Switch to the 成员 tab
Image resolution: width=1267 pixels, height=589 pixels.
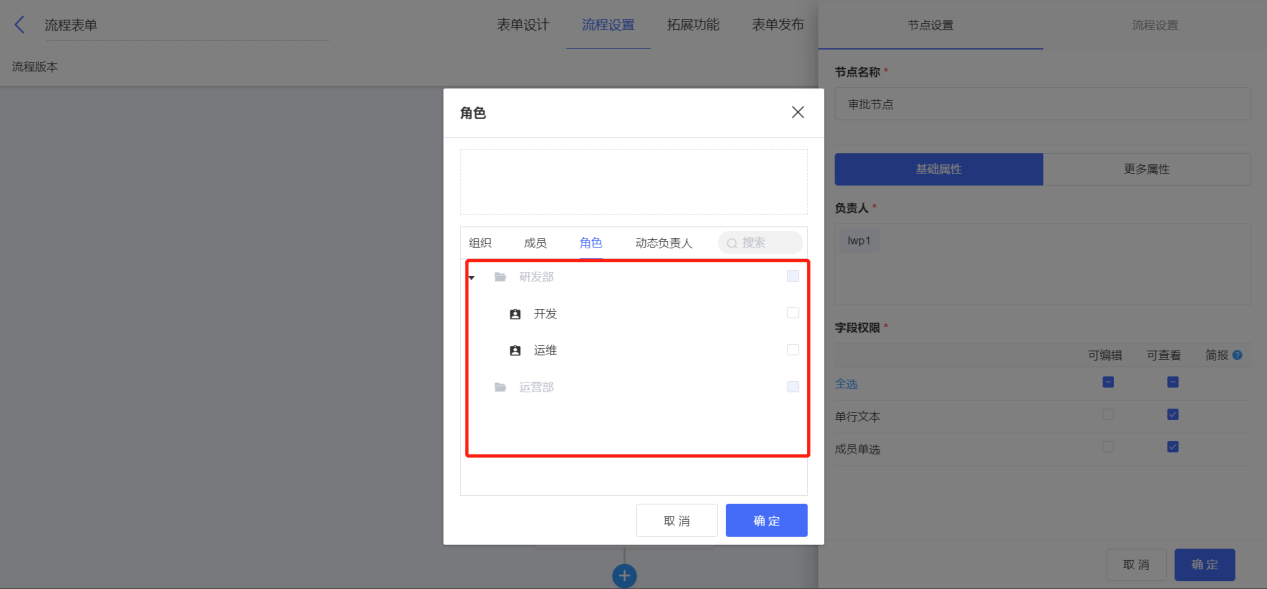pyautogui.click(x=535, y=243)
